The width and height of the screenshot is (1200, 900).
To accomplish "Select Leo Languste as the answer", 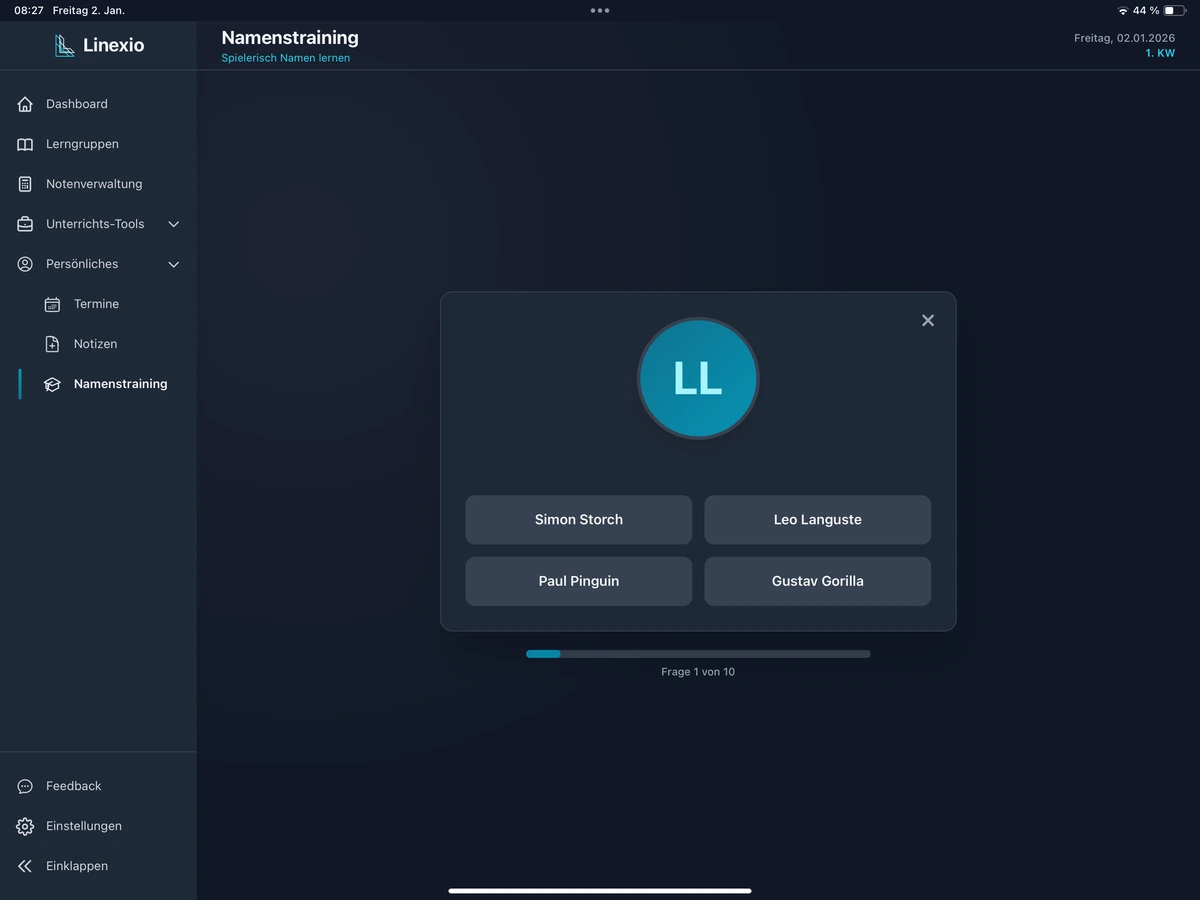I will [817, 520].
